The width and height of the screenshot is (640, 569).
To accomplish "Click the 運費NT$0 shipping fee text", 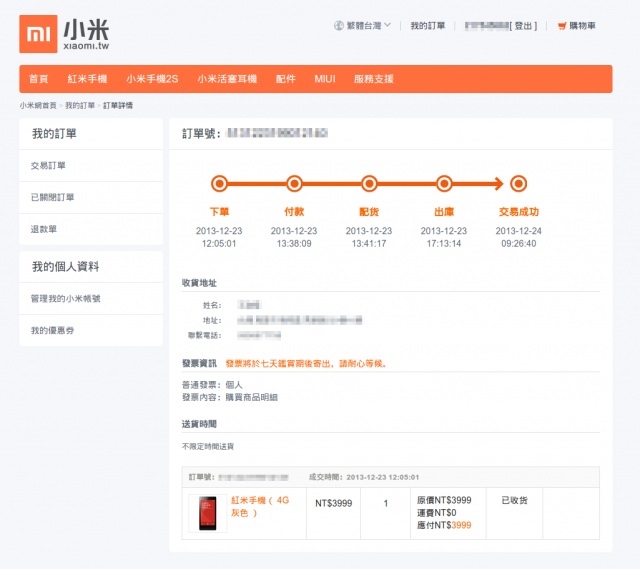I will tap(436, 513).
